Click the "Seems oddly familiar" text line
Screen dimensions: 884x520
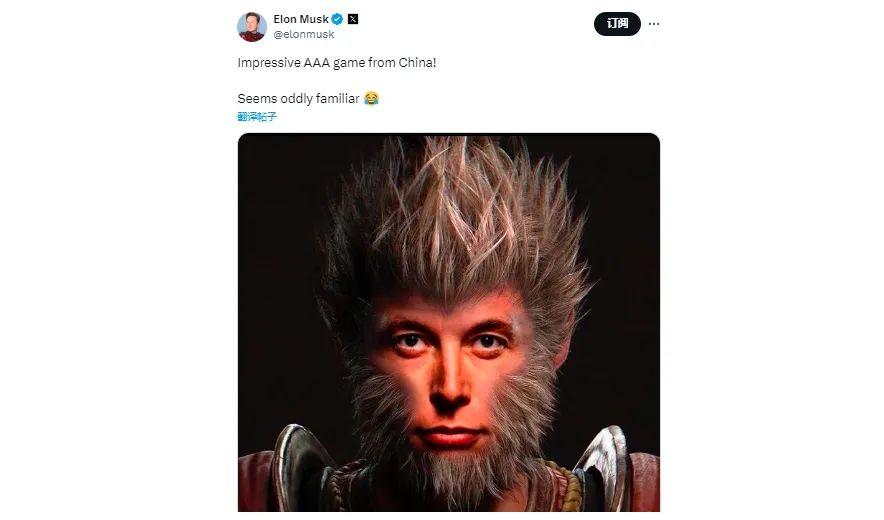click(298, 99)
